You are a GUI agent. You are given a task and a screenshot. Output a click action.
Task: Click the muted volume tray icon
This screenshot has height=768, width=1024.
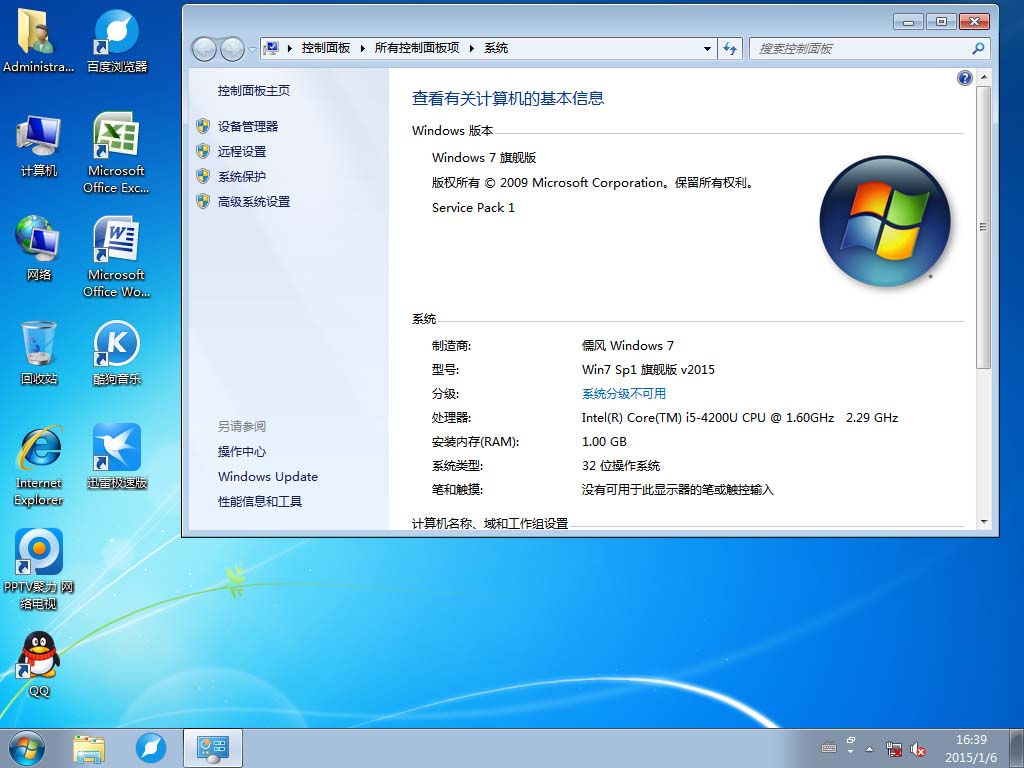pyautogui.click(x=918, y=749)
